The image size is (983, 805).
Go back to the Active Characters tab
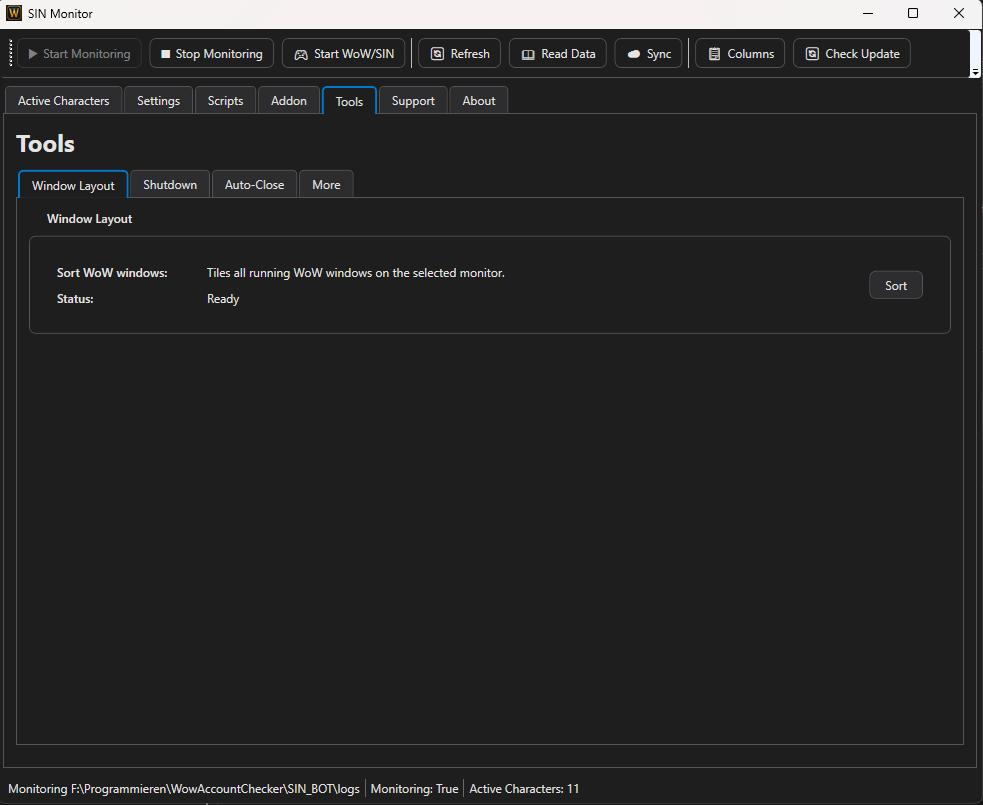[x=63, y=100]
